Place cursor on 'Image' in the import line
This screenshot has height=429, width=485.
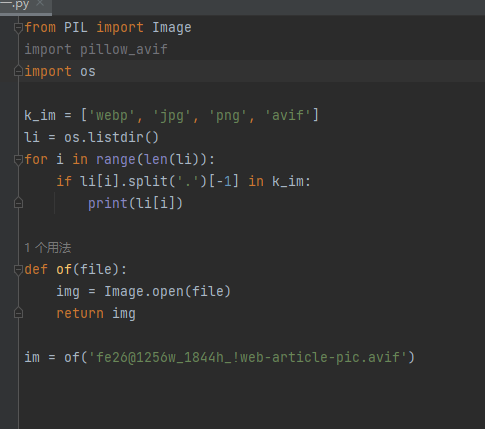pos(172,28)
